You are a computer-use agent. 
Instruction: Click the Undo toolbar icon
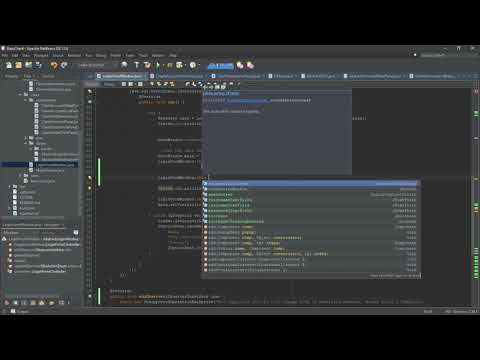(x=54, y=65)
